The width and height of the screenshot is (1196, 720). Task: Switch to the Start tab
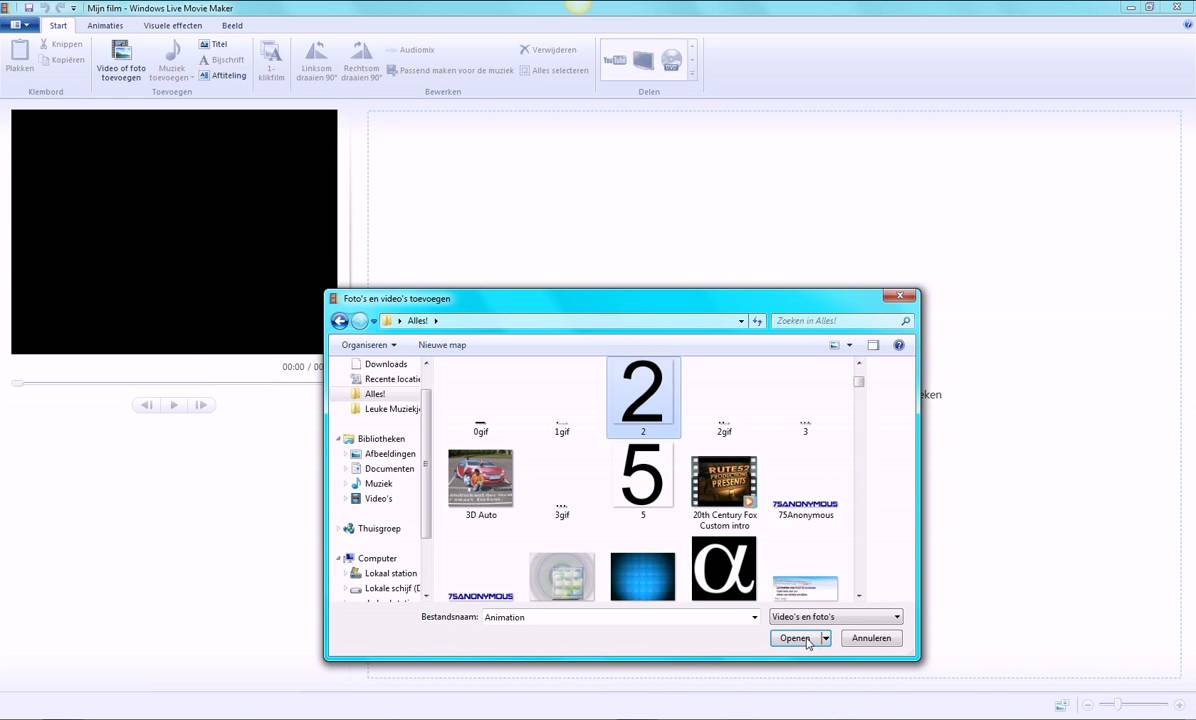[58, 25]
